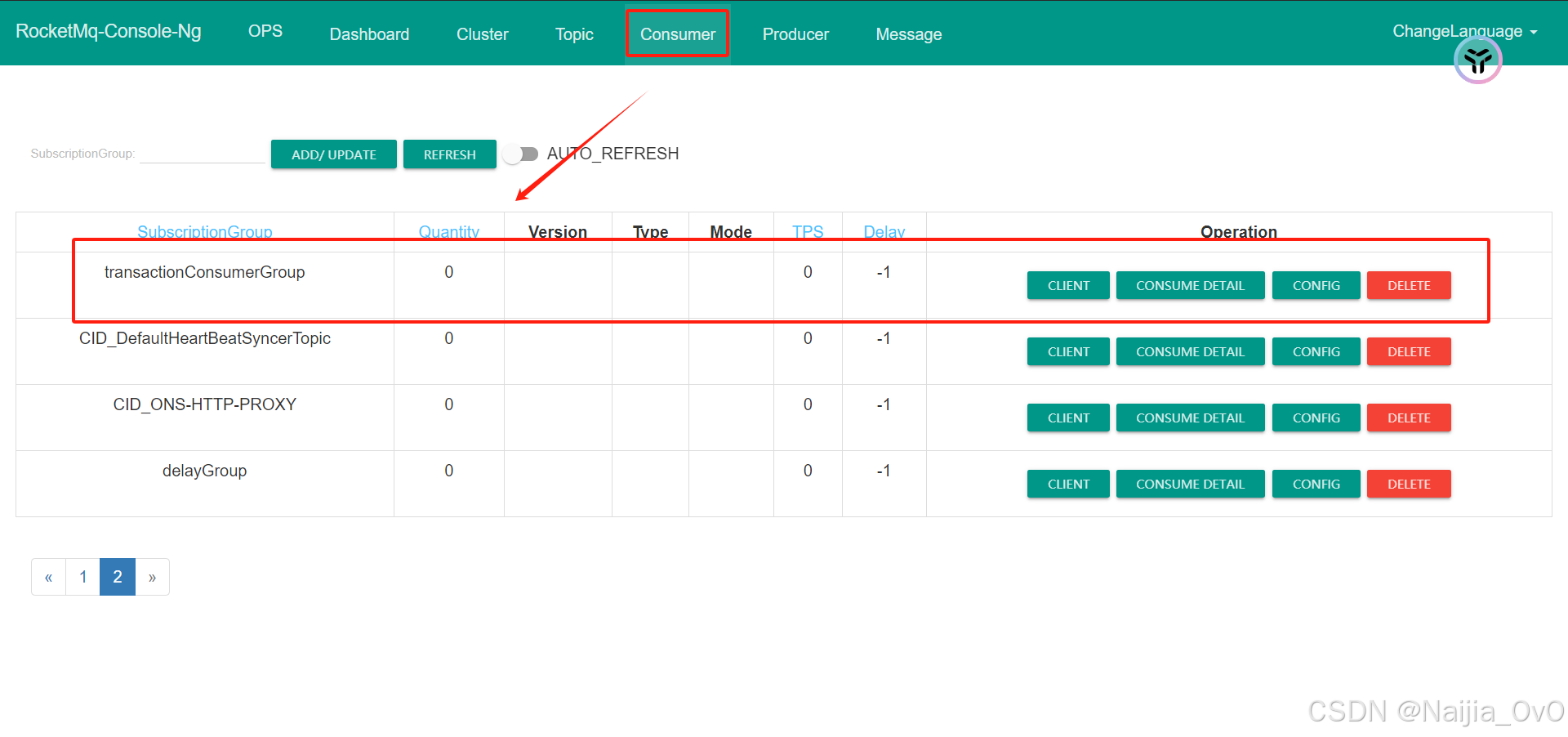Click the Mode column header
This screenshot has width=1568, height=737.
click(731, 232)
